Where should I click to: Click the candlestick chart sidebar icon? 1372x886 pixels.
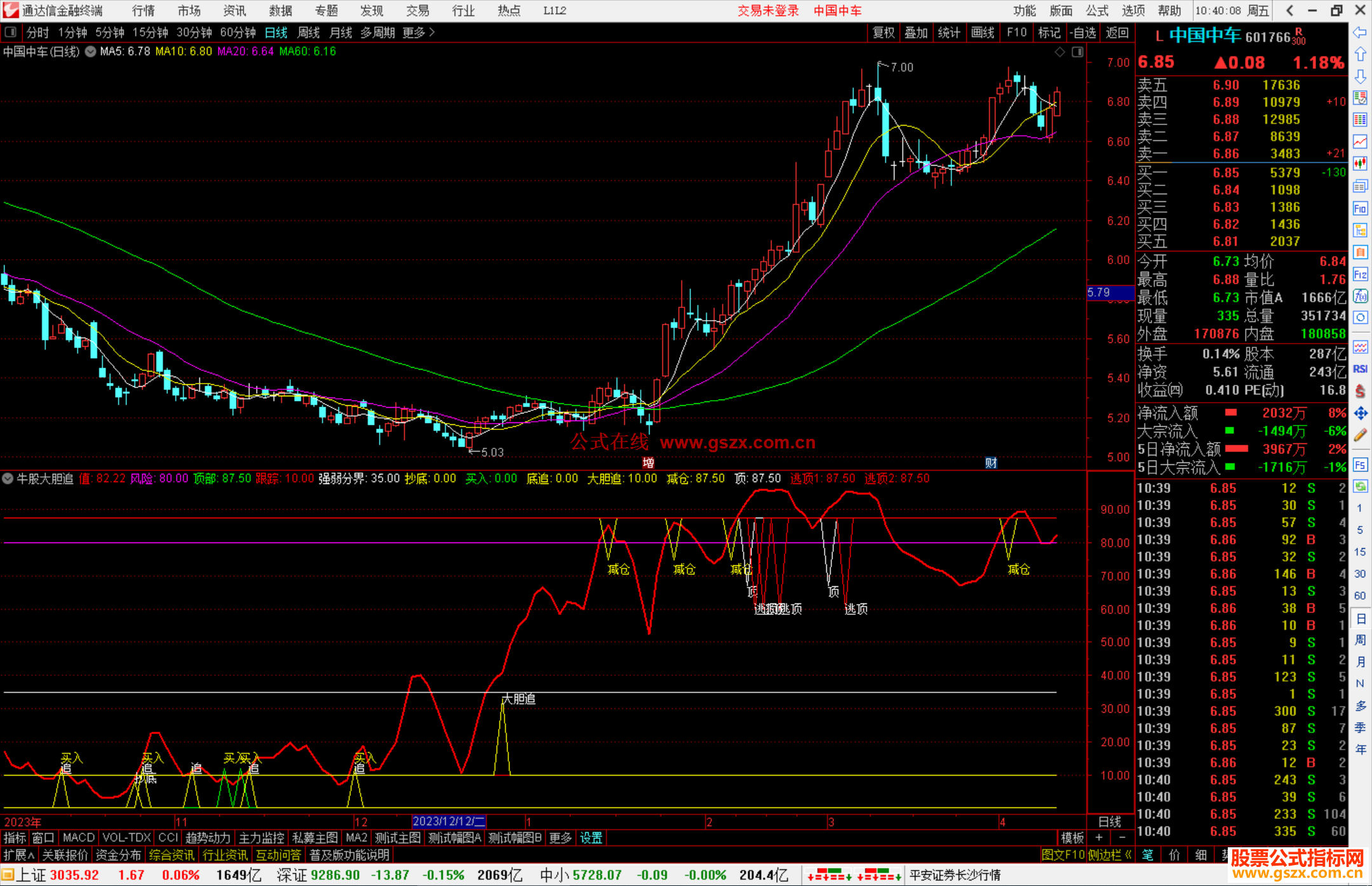1360,164
